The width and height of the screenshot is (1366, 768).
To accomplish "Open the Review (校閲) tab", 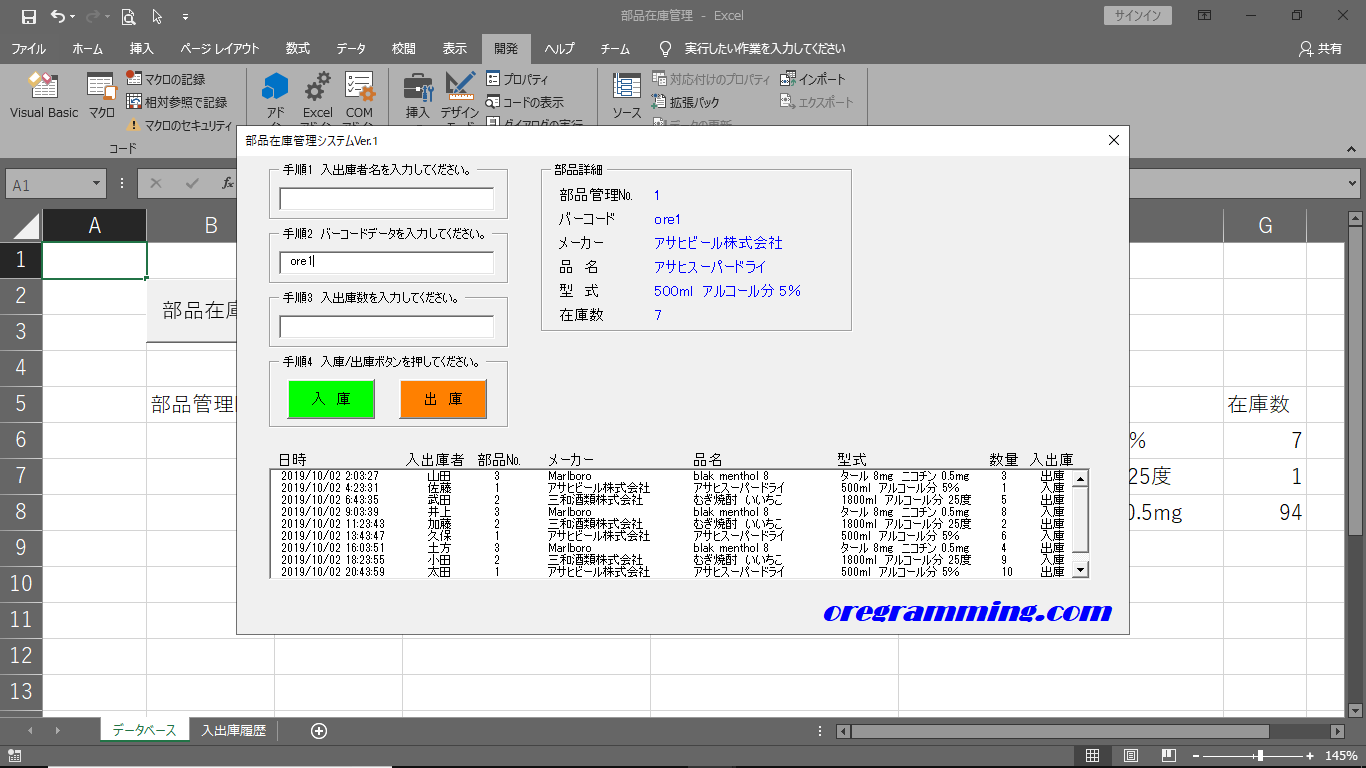I will click(404, 48).
